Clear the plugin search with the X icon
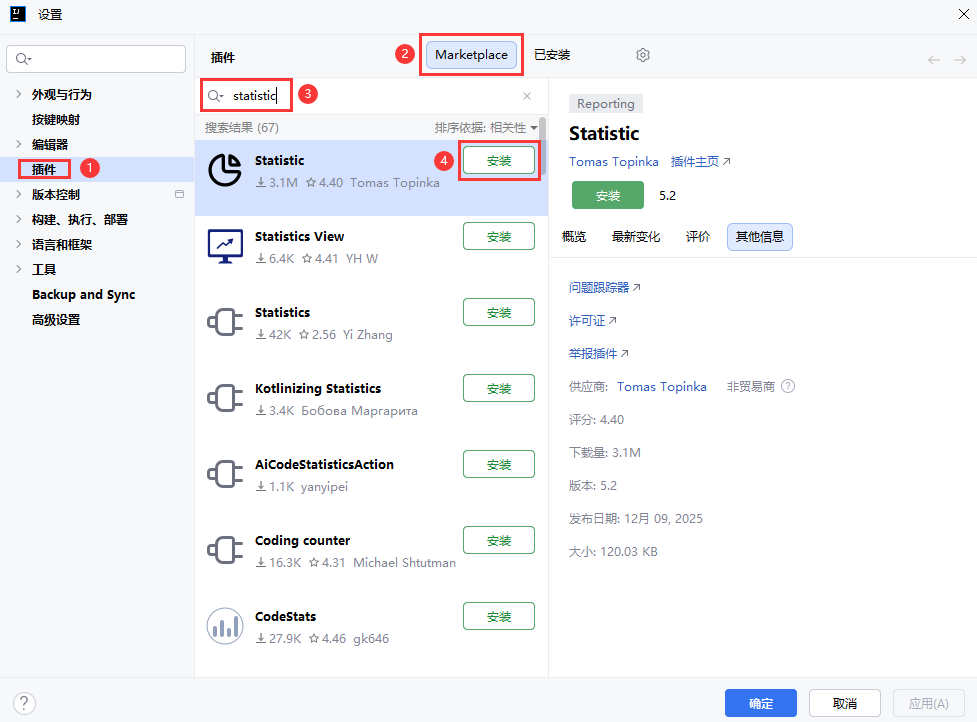Screen dimensions: 977x722 527,96
